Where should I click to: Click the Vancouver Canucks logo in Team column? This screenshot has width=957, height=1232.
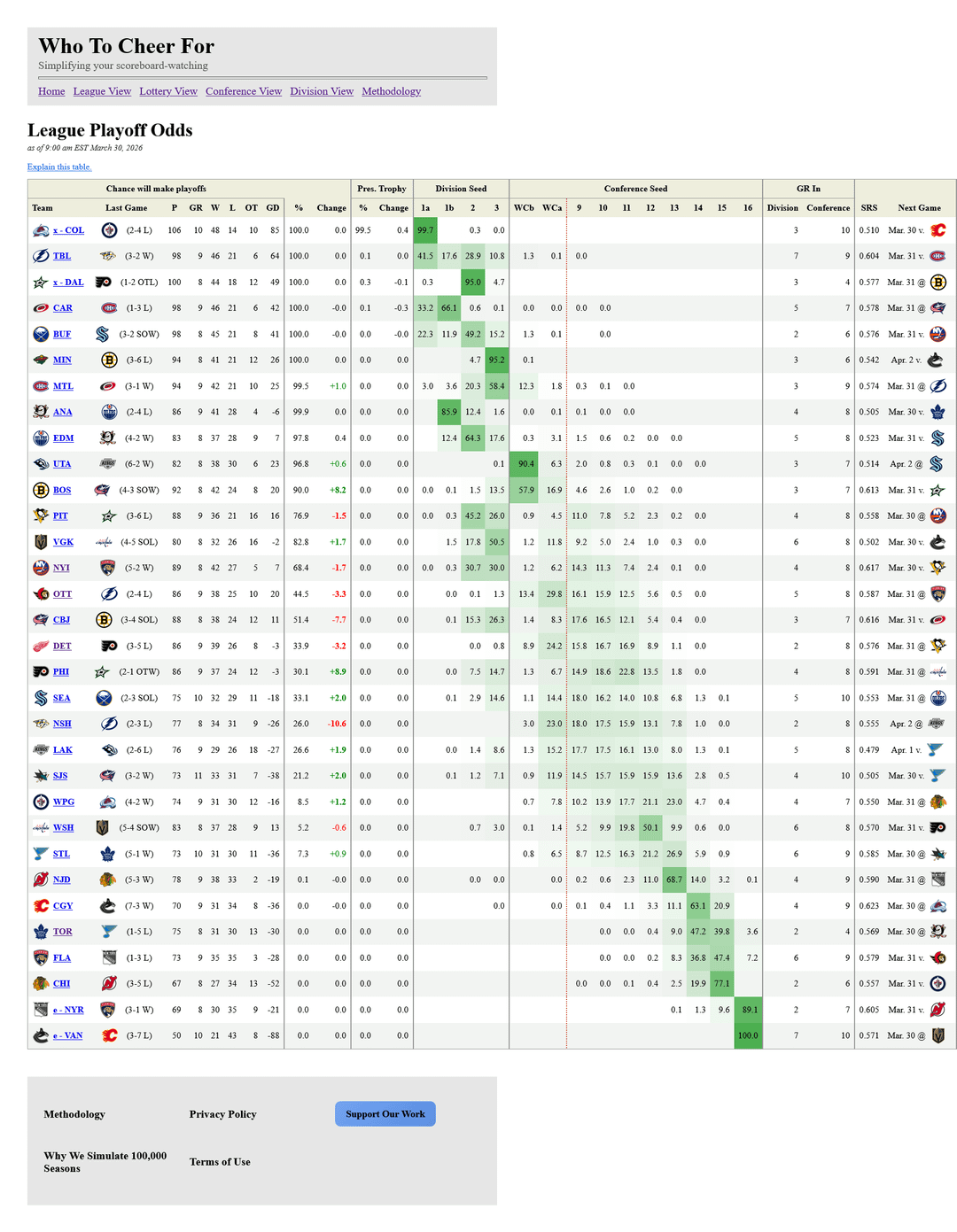41,1035
